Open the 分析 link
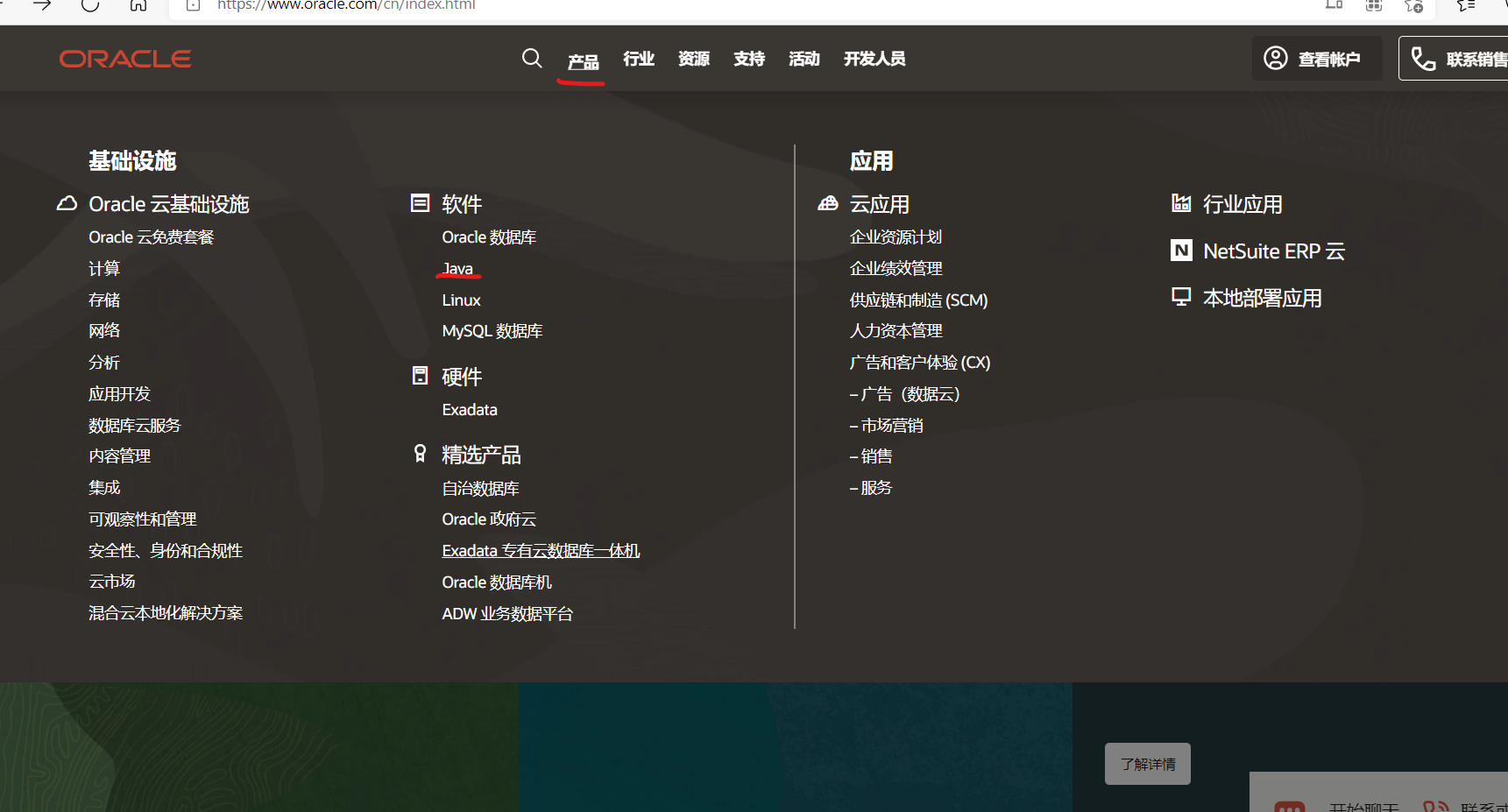This screenshot has height=812, width=1508. 104,363
